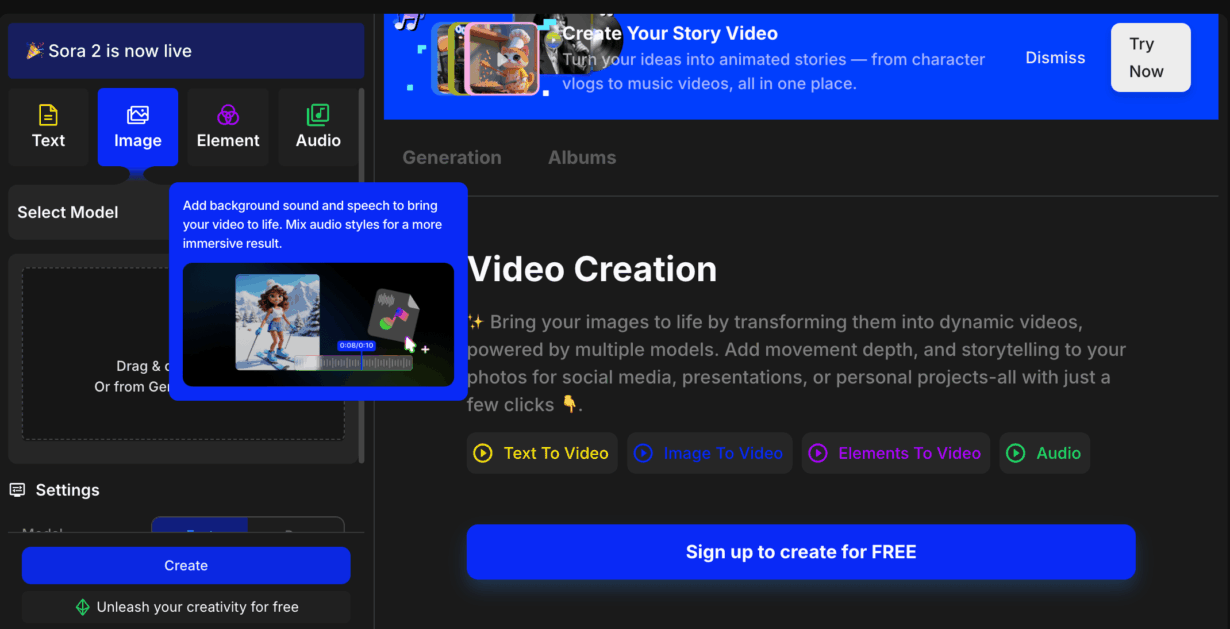Open the Generation tab
The width and height of the screenshot is (1230, 629).
452,157
